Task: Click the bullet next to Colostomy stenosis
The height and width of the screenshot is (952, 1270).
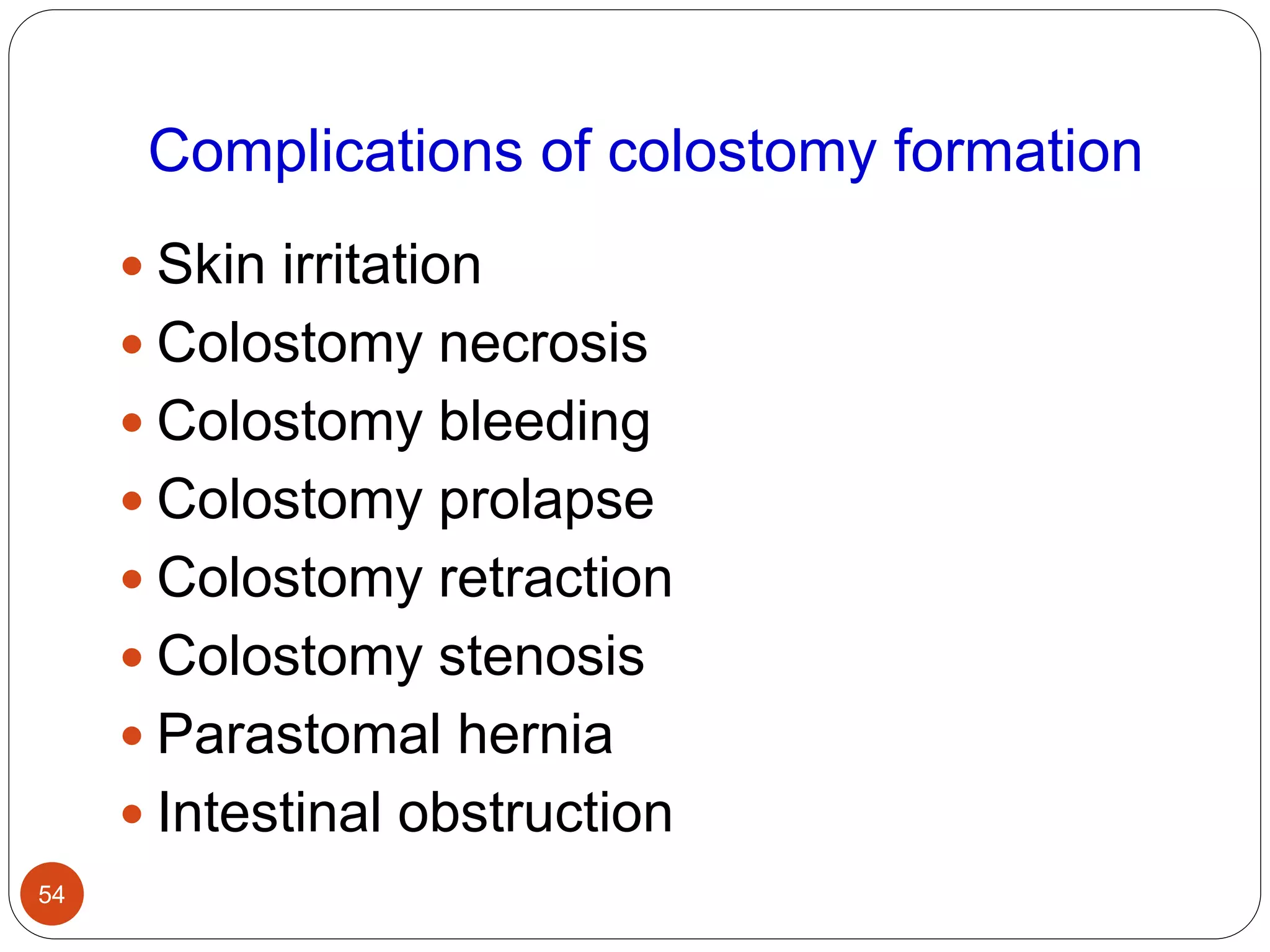Action: (x=132, y=658)
